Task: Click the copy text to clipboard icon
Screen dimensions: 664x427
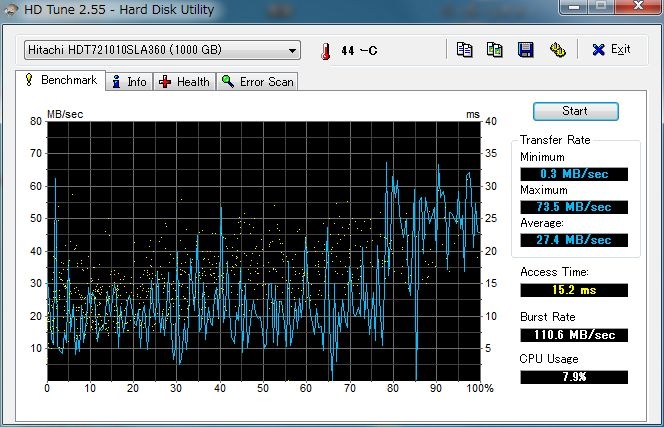Action: coord(464,49)
